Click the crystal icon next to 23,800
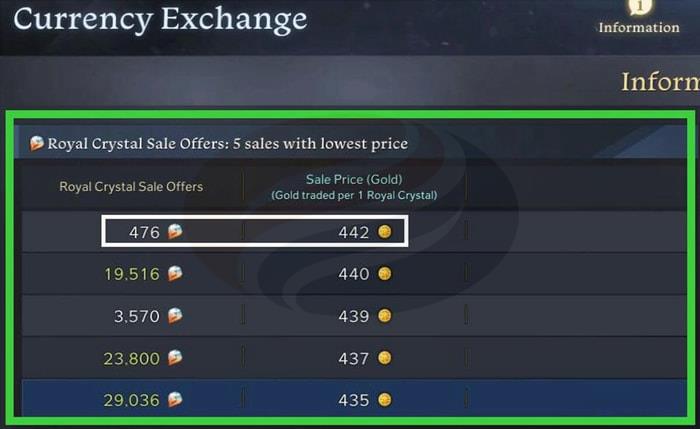 click(x=174, y=358)
